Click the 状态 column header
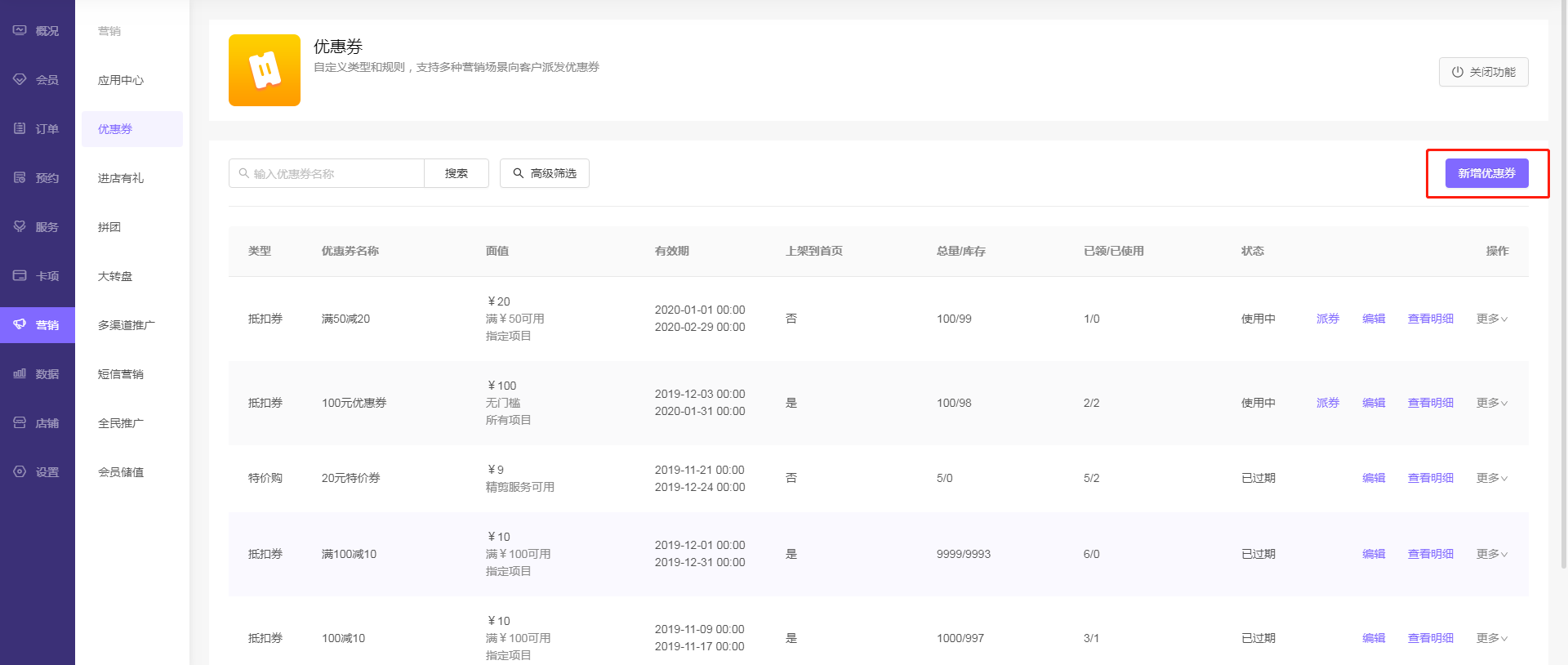This screenshot has width=1568, height=665. pos(1253,251)
